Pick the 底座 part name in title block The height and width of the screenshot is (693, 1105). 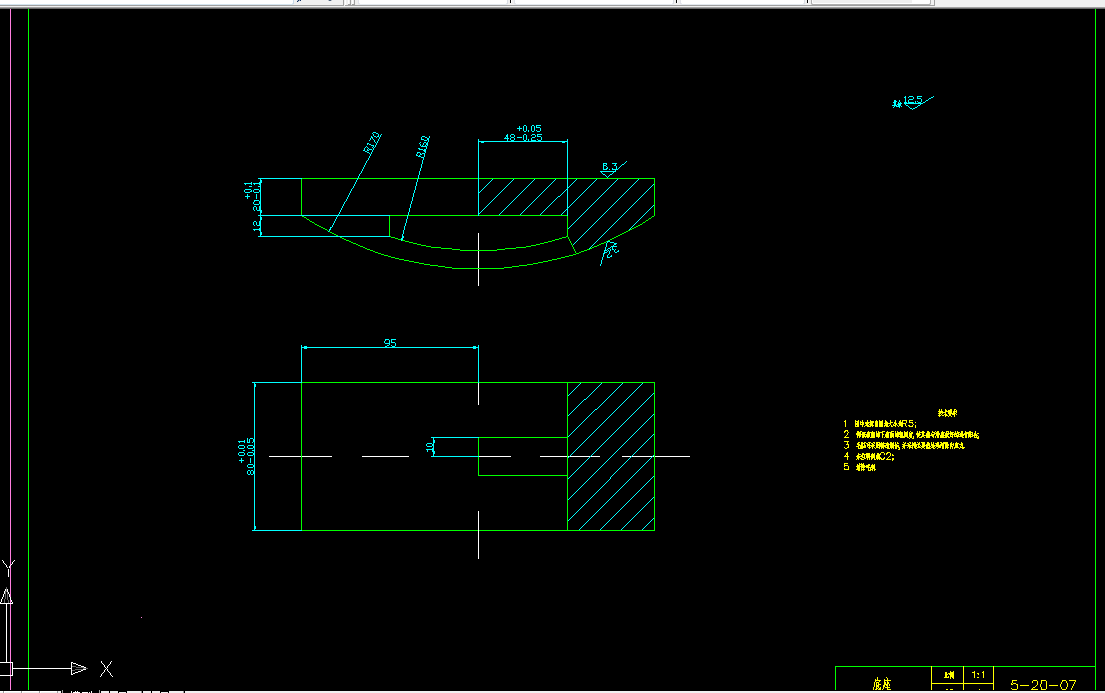[x=882, y=684]
